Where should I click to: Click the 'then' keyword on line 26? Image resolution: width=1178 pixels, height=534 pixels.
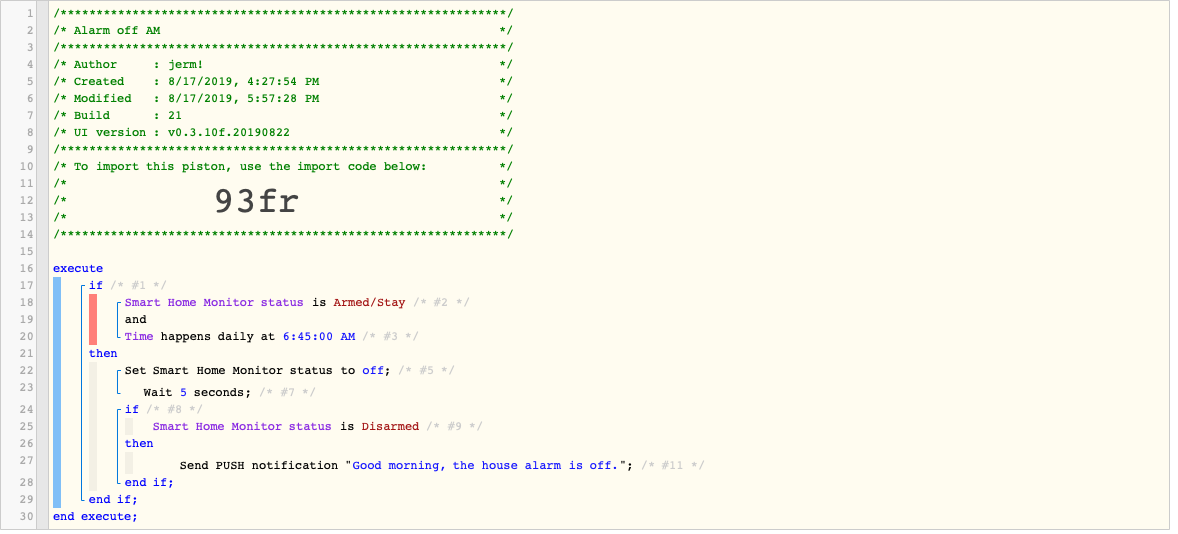point(139,443)
